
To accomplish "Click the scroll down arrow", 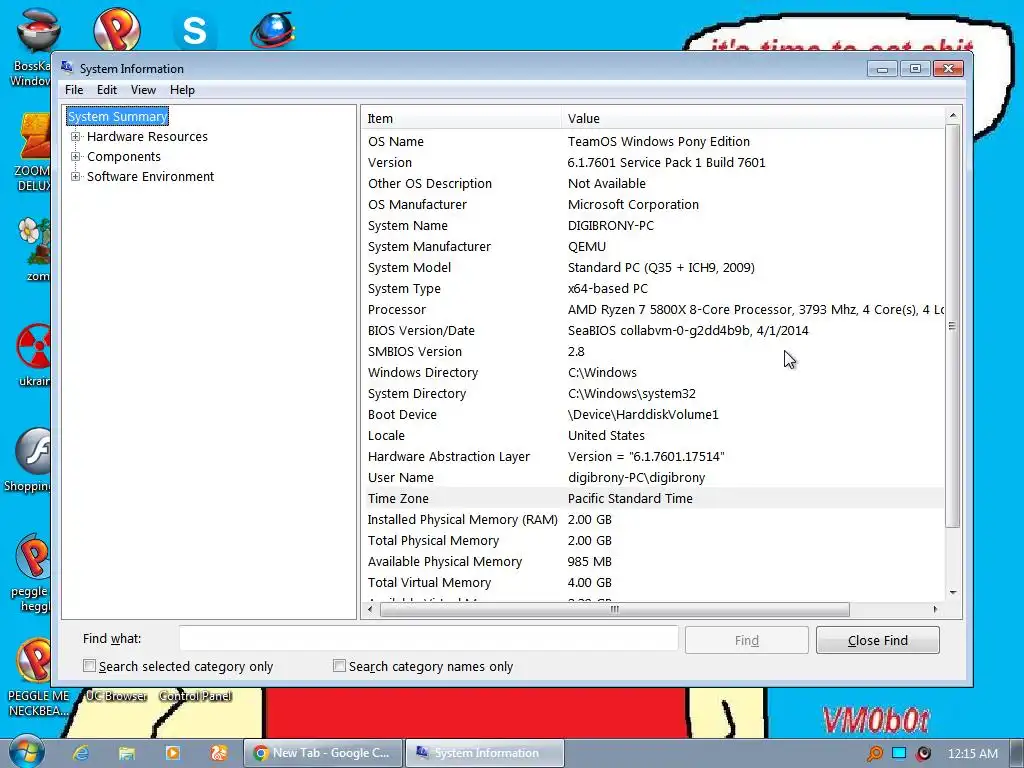I will coord(953,592).
